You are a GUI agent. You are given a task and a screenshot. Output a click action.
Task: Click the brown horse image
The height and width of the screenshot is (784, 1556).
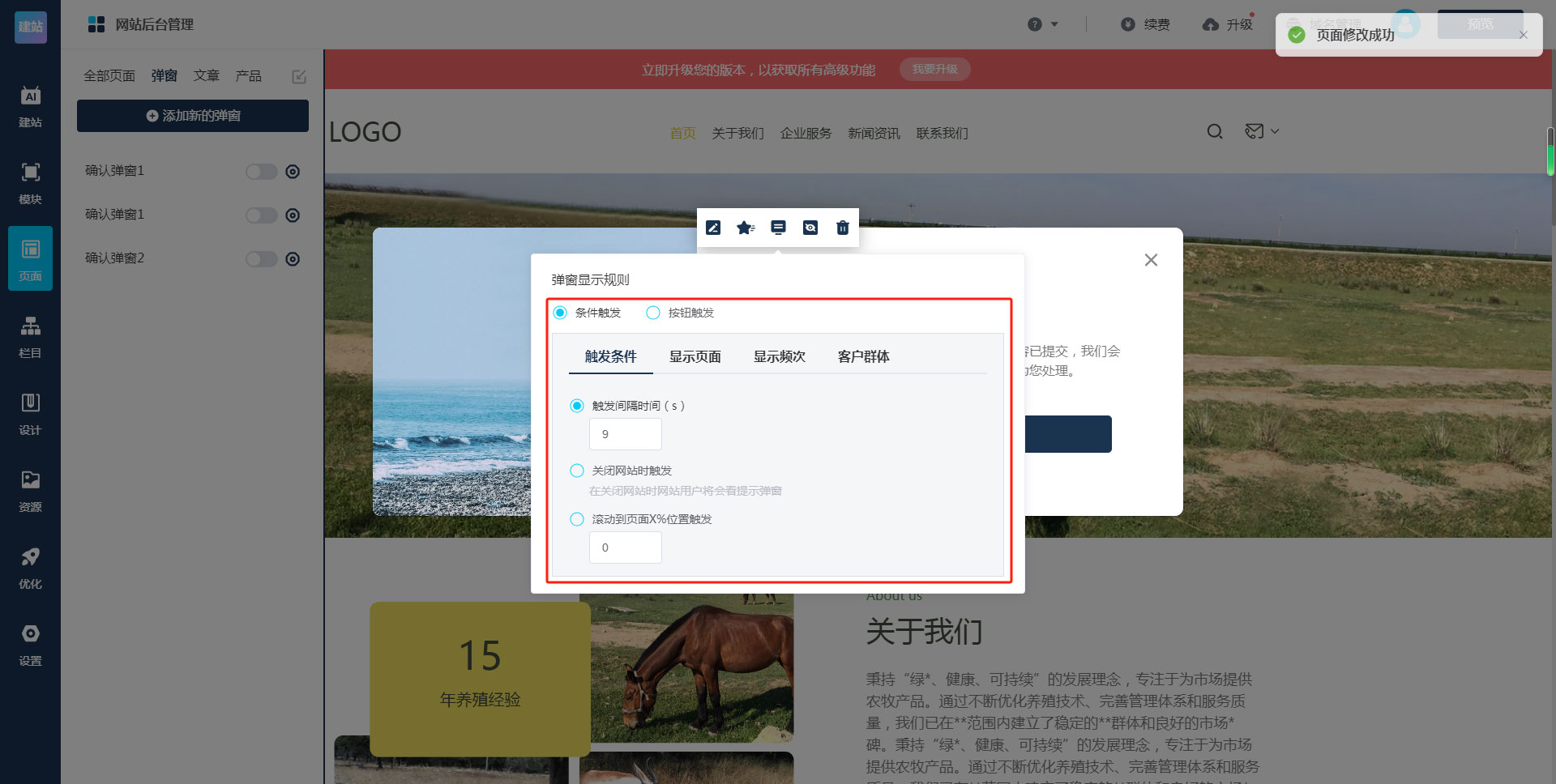click(x=692, y=668)
